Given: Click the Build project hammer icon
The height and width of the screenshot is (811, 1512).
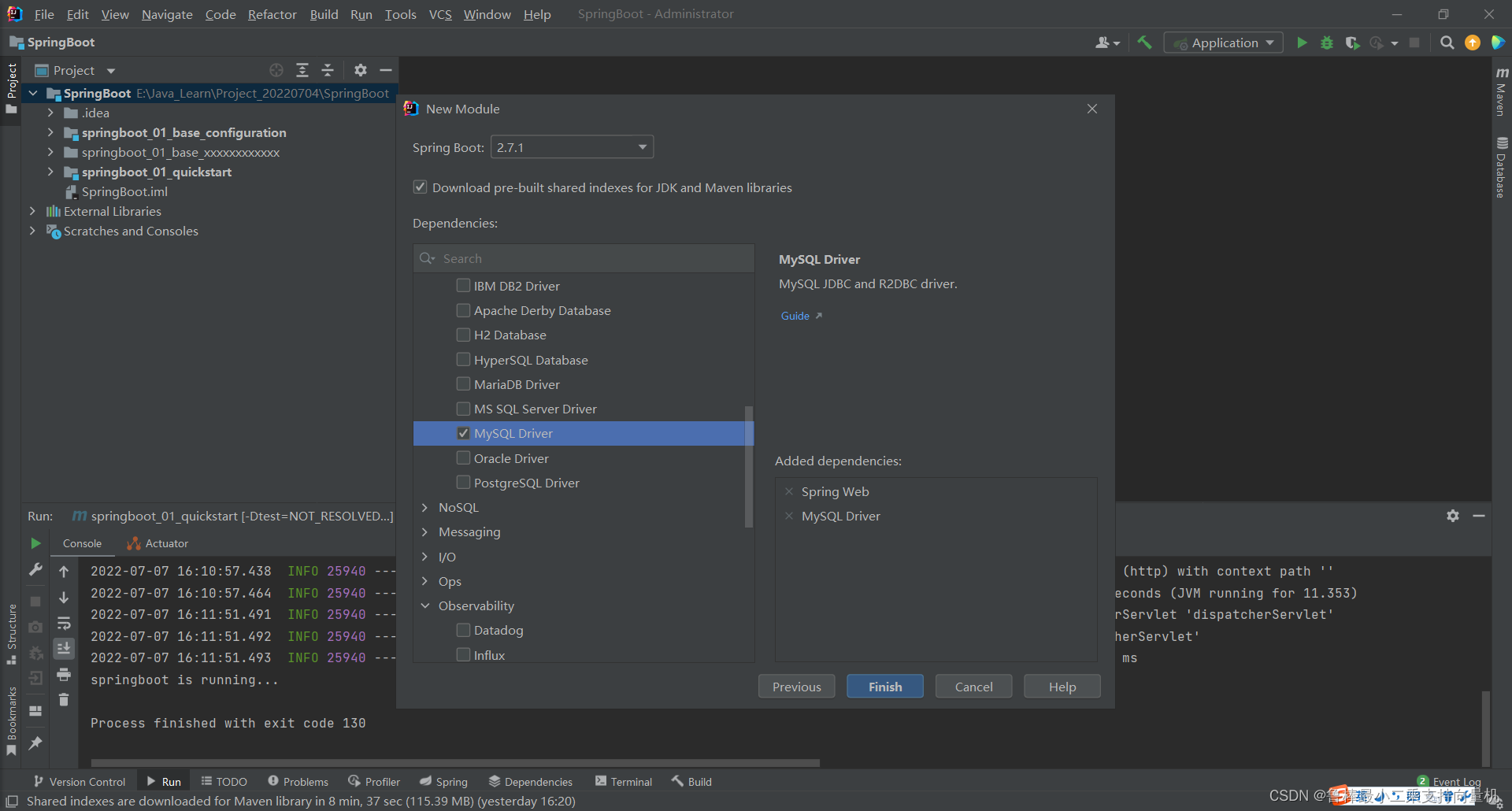Looking at the screenshot, I should (x=1144, y=43).
